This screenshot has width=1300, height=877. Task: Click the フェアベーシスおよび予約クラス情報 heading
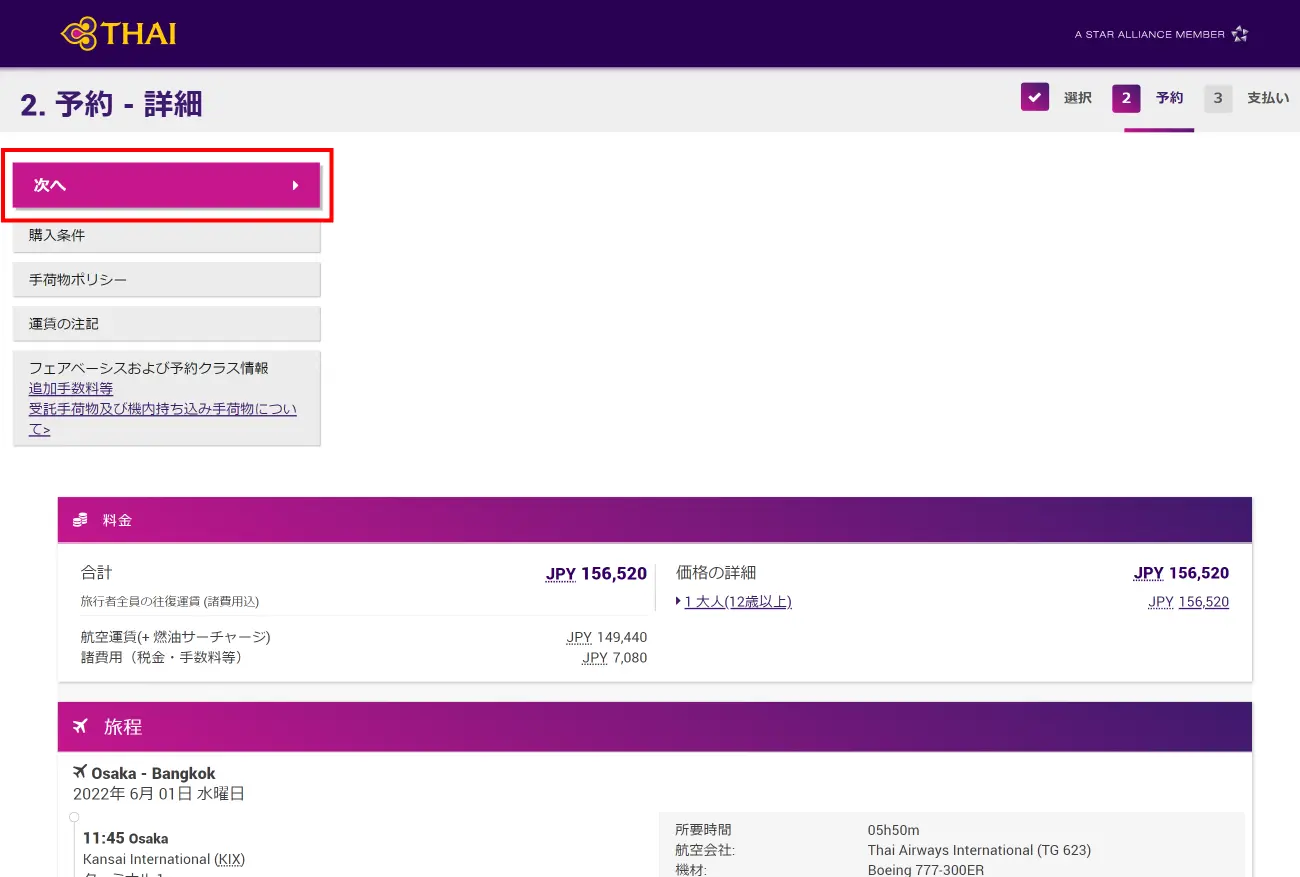pyautogui.click(x=149, y=368)
